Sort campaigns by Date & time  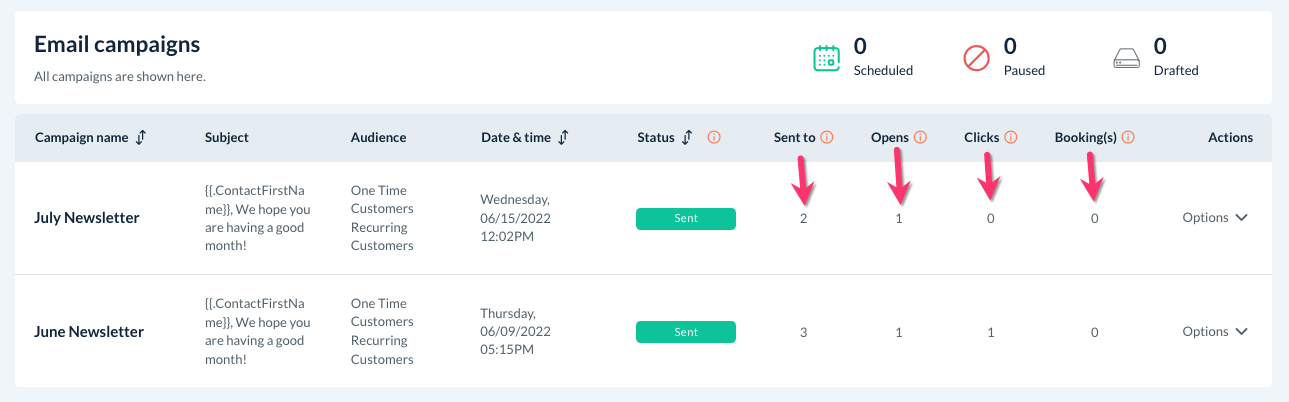click(x=564, y=138)
